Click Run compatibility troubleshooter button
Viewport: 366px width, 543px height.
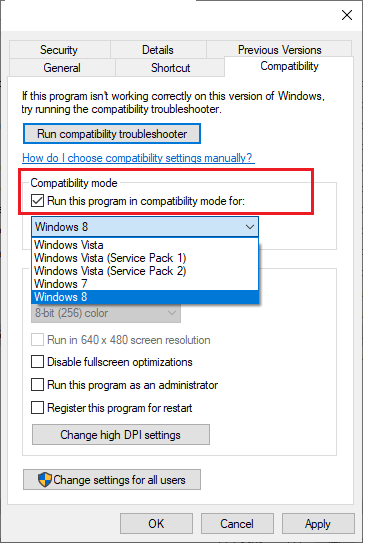point(112,134)
